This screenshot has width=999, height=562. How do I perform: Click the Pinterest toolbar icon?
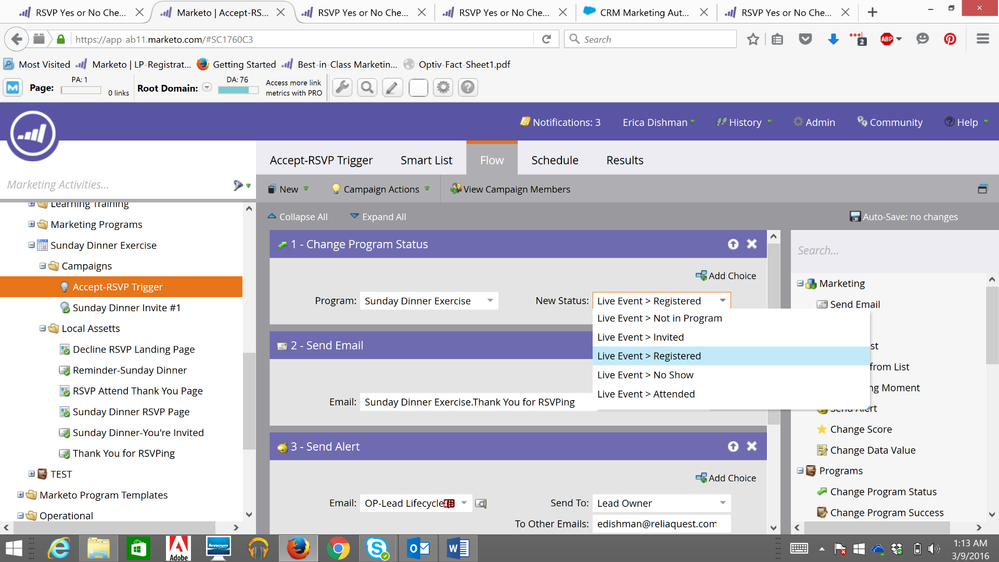point(950,39)
